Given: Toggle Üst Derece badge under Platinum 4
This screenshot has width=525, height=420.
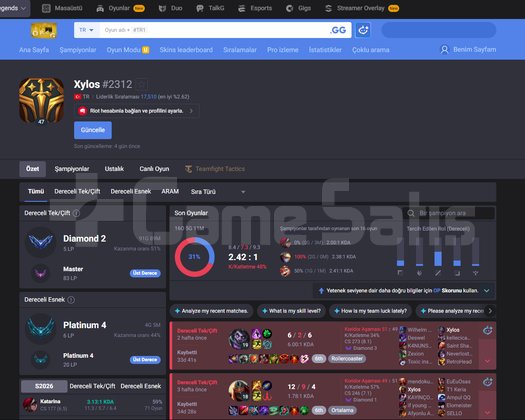Looking at the screenshot, I should click(145, 359).
